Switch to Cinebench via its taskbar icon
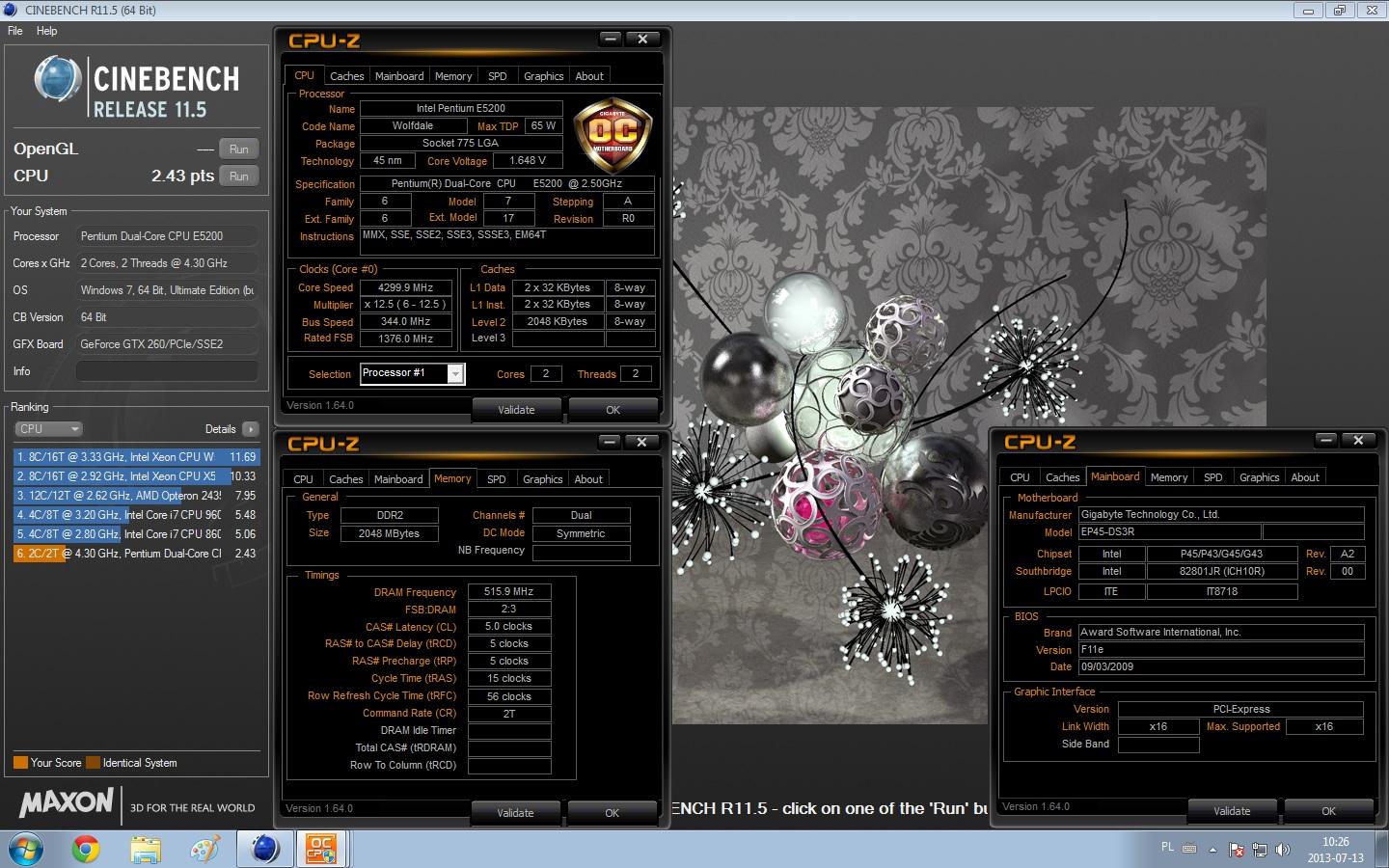Screen dimensions: 1389x868 [265, 850]
